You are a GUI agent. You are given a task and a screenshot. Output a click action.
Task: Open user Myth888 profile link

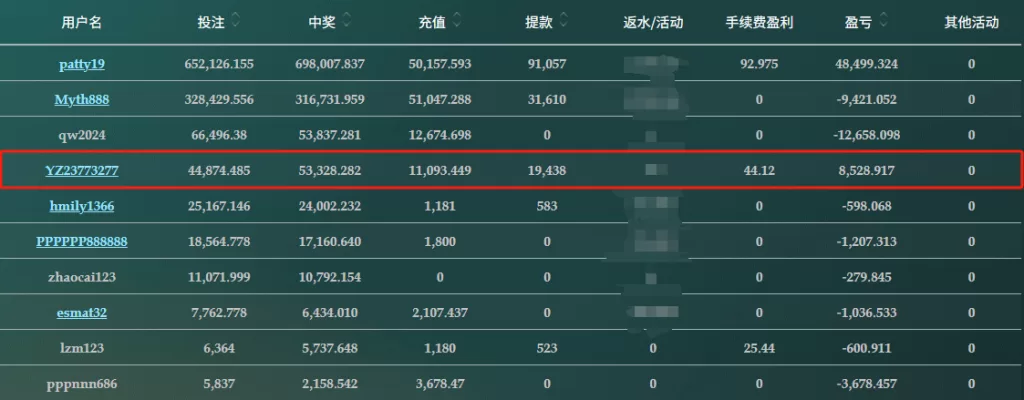coord(82,99)
